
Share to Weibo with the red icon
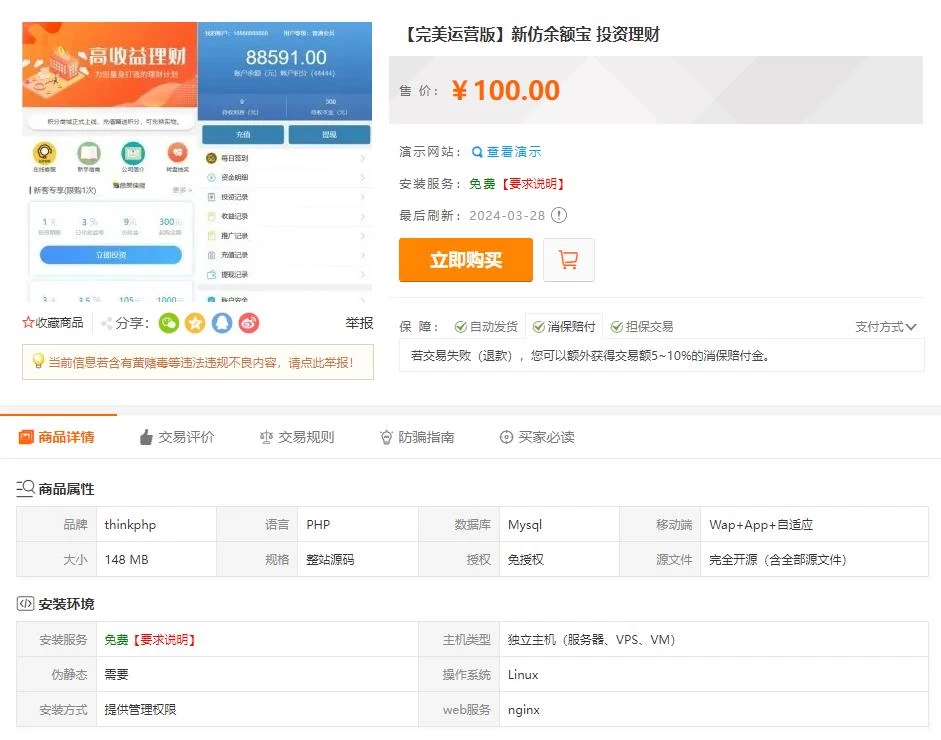(x=248, y=322)
